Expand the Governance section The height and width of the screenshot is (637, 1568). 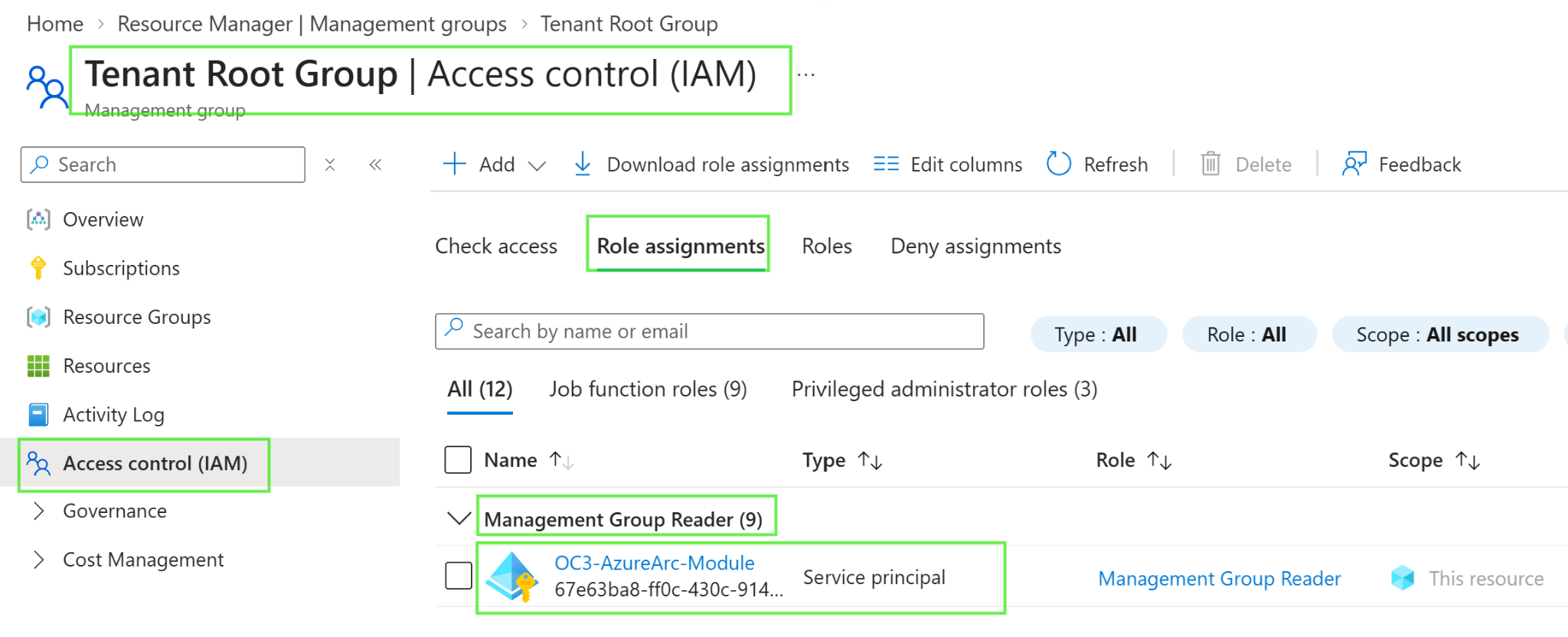click(38, 511)
